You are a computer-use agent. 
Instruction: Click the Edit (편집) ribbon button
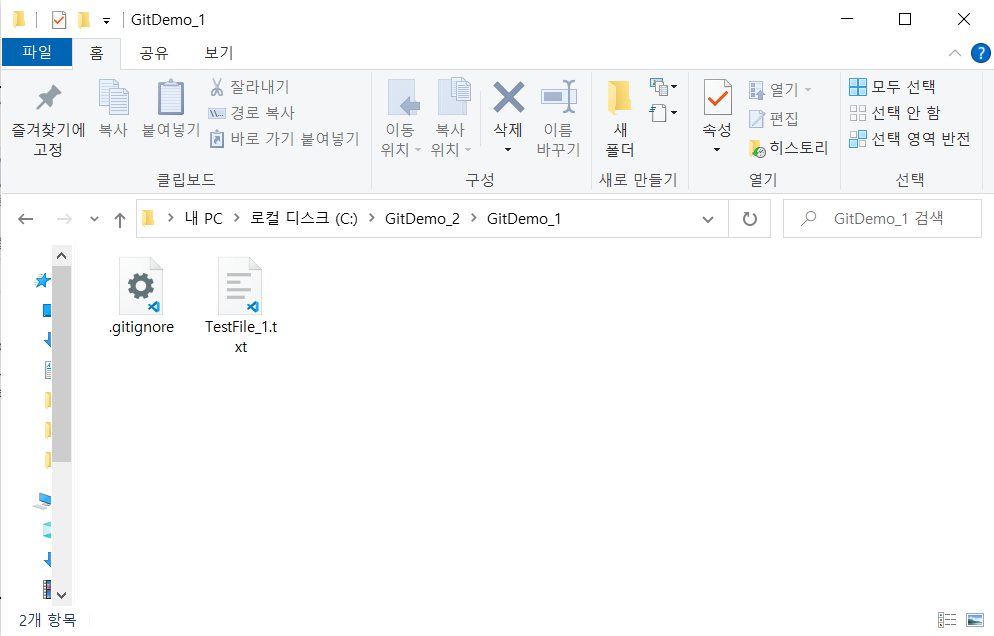(773, 119)
